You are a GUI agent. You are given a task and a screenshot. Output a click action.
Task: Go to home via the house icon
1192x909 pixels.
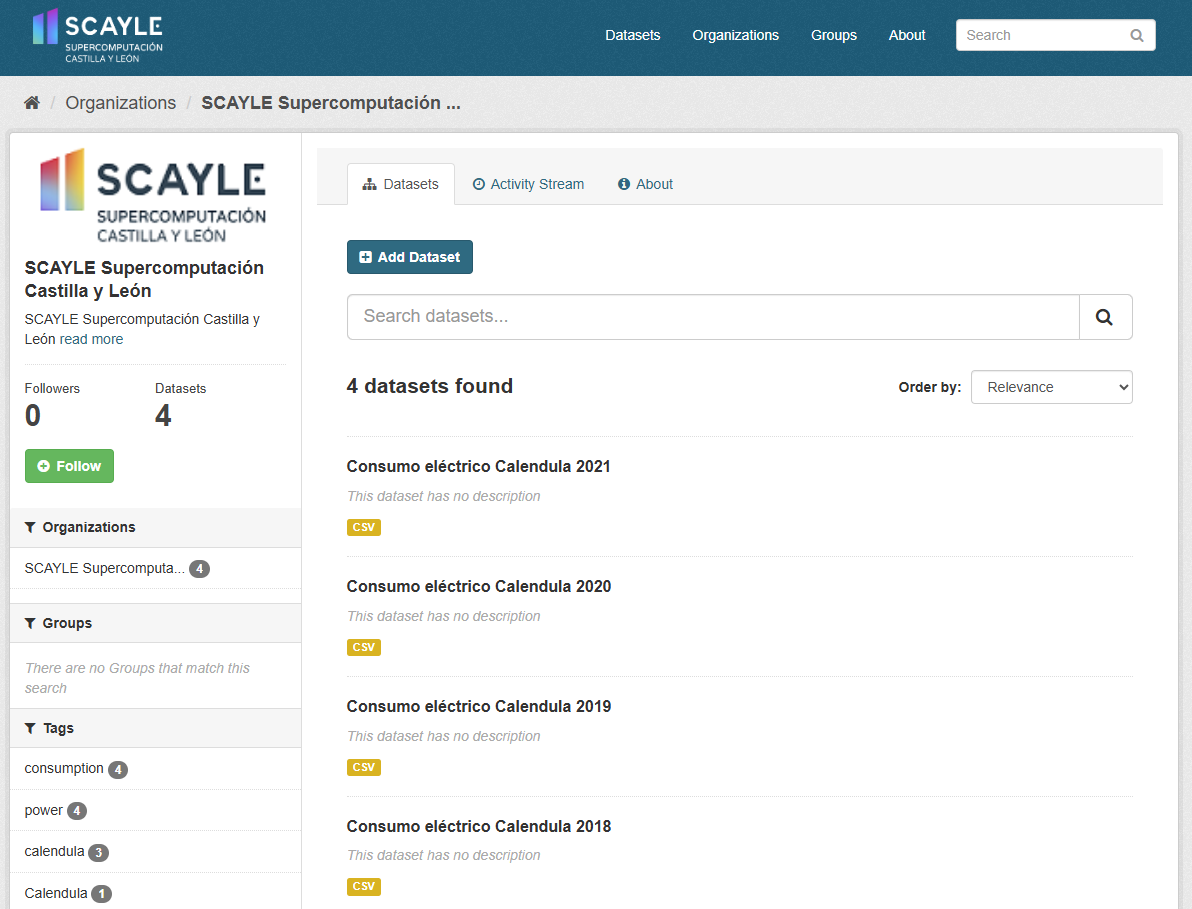pyautogui.click(x=32, y=103)
